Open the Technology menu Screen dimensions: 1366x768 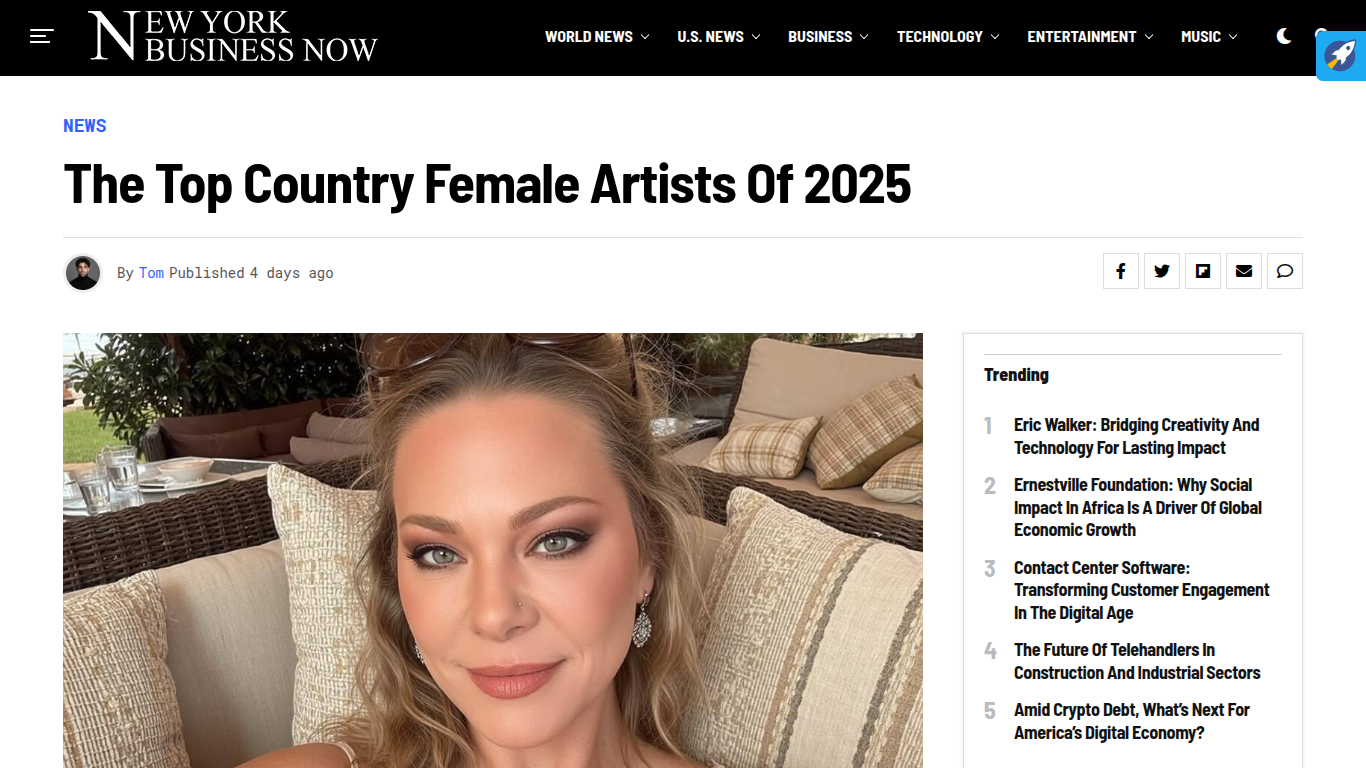[947, 37]
